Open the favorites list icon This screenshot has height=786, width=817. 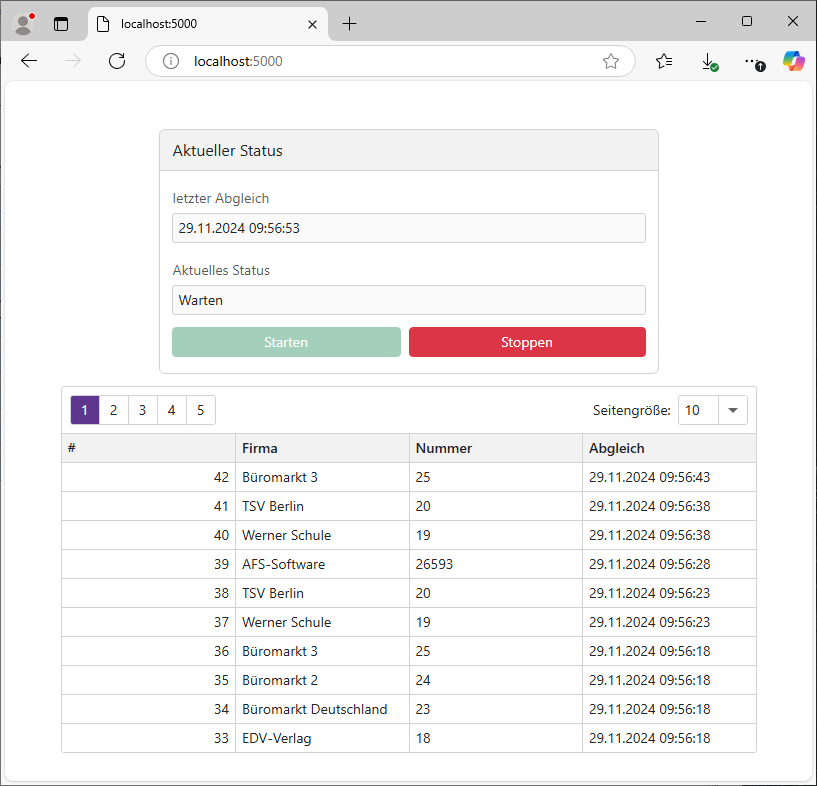664,61
